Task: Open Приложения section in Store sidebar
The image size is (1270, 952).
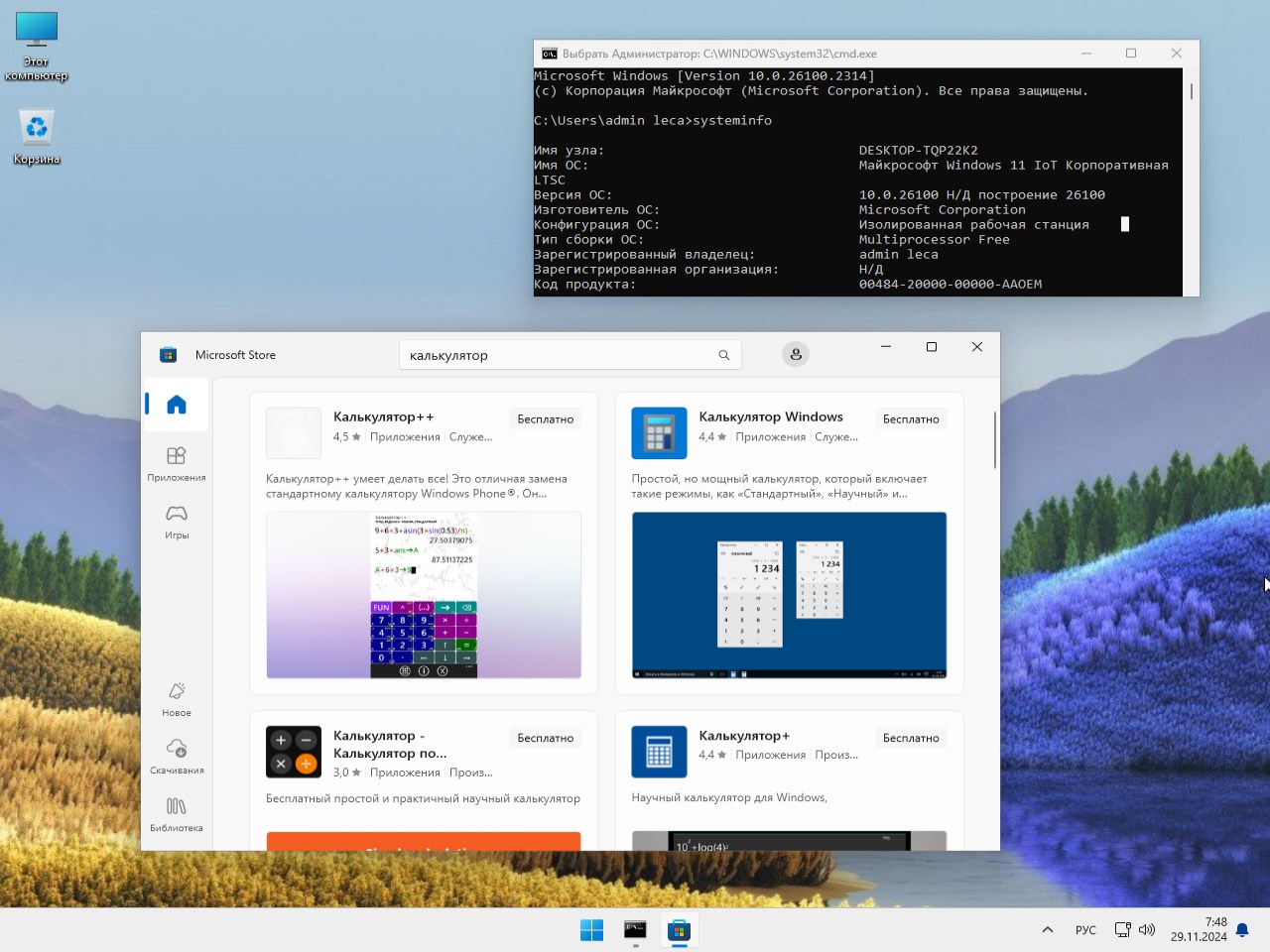Action: [x=177, y=463]
